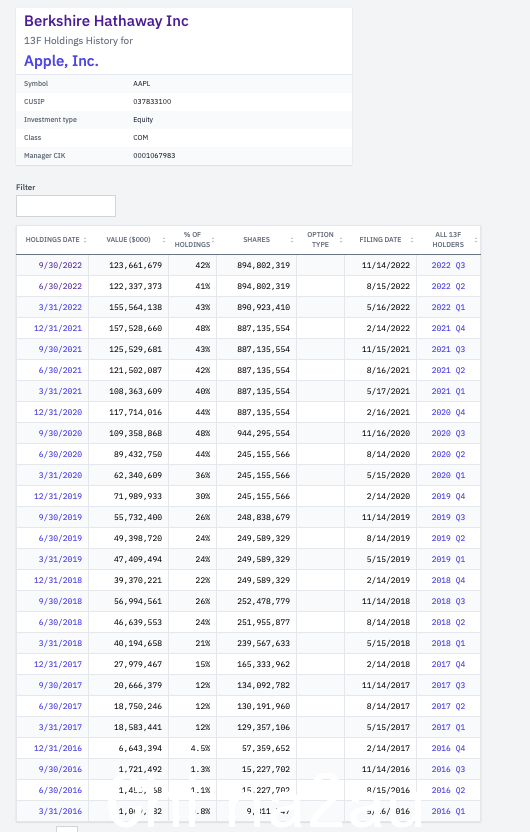View all 13F holders for 2022 Q3
This screenshot has height=832, width=530.
click(448, 265)
